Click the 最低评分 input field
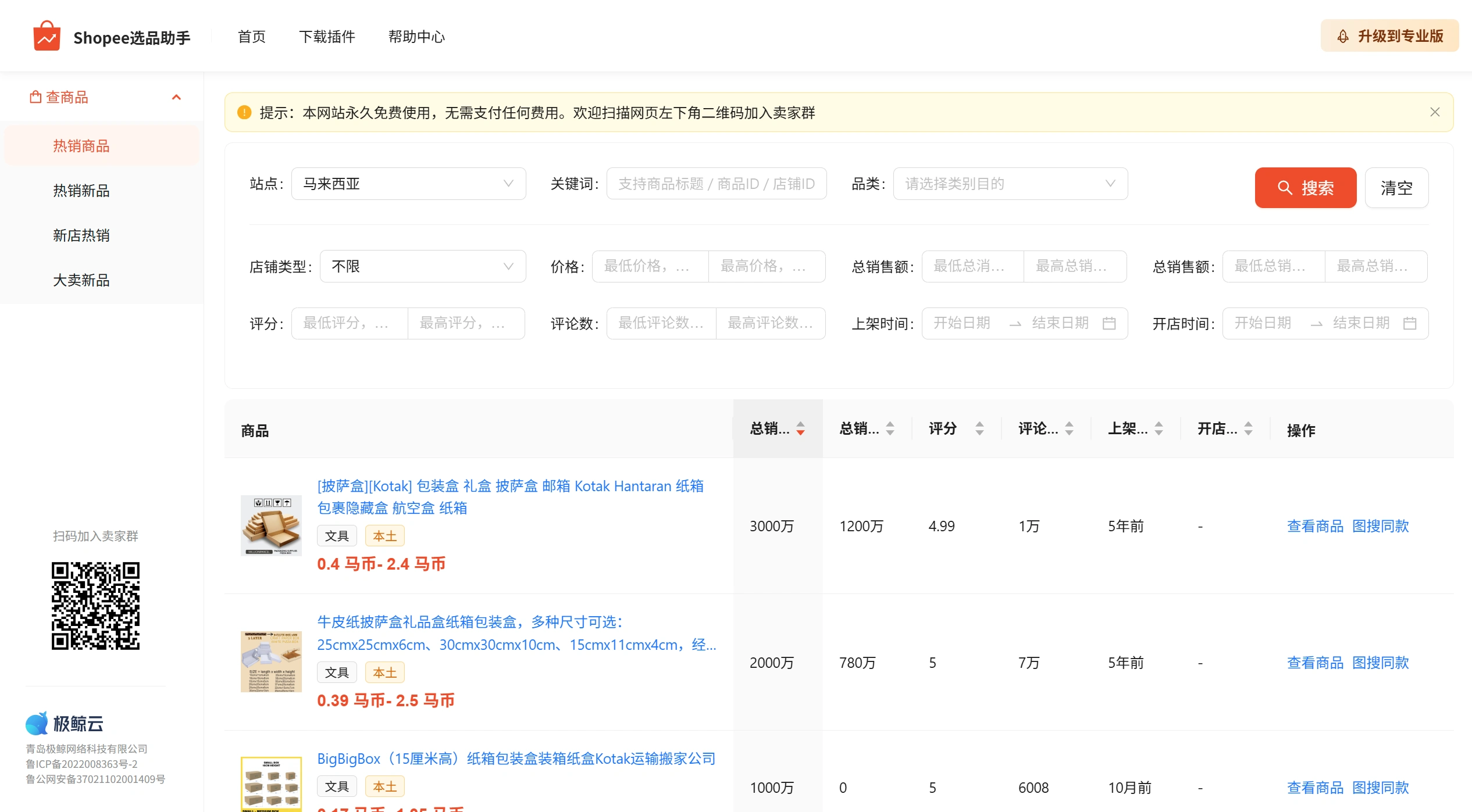Screen dimensions: 1472x812 pyautogui.click(x=350, y=323)
